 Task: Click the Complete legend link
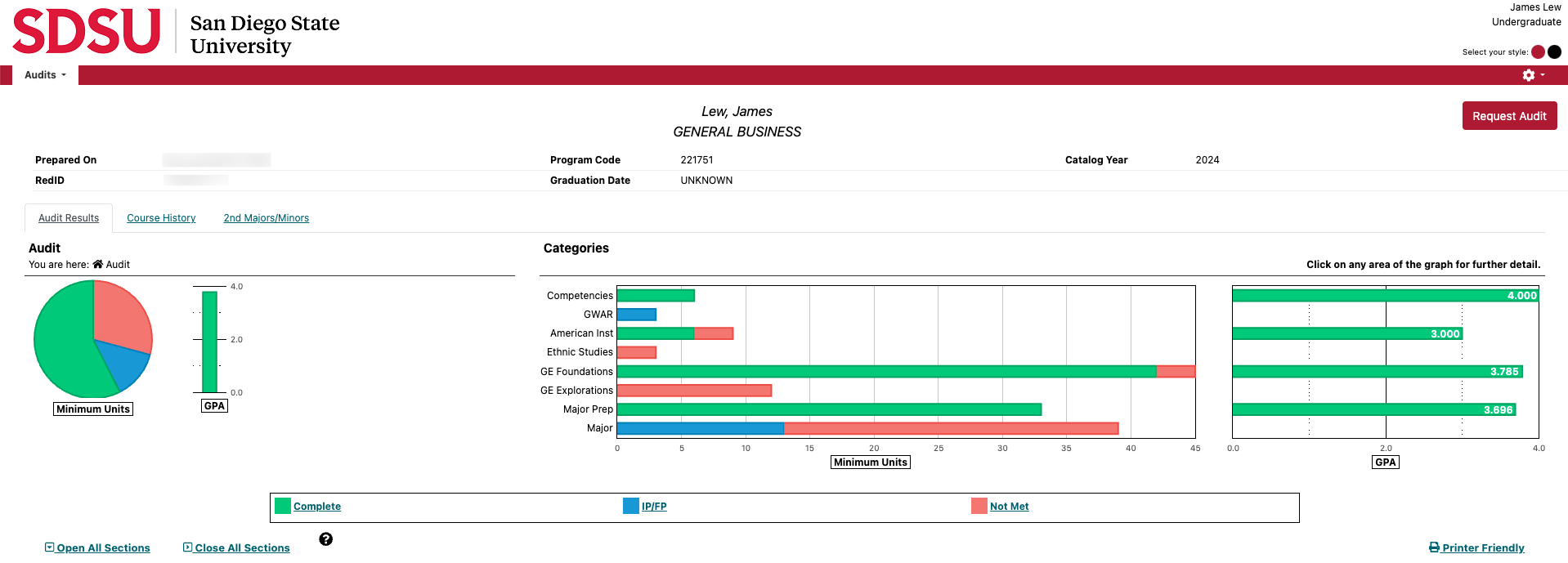click(x=317, y=507)
